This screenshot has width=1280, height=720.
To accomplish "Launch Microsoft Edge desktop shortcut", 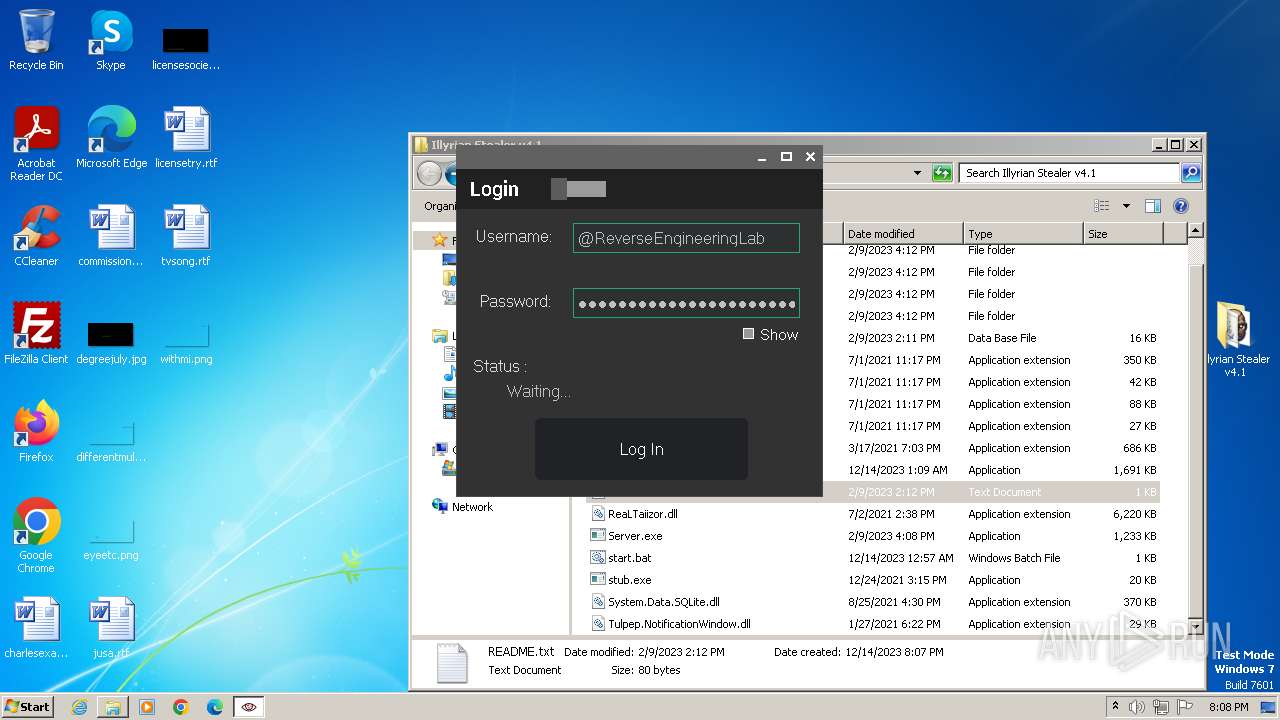I will [x=111, y=138].
